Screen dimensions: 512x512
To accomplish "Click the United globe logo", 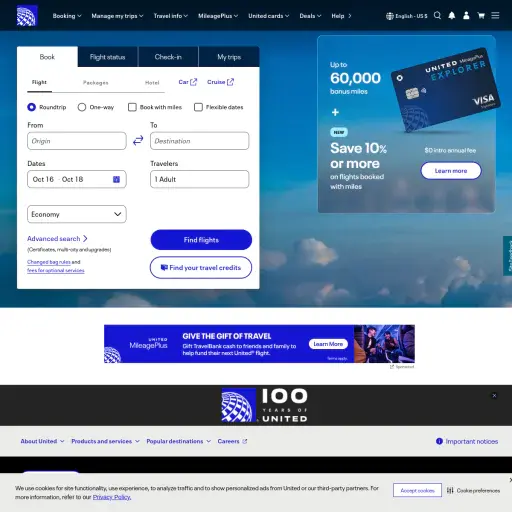I will 27,16.
